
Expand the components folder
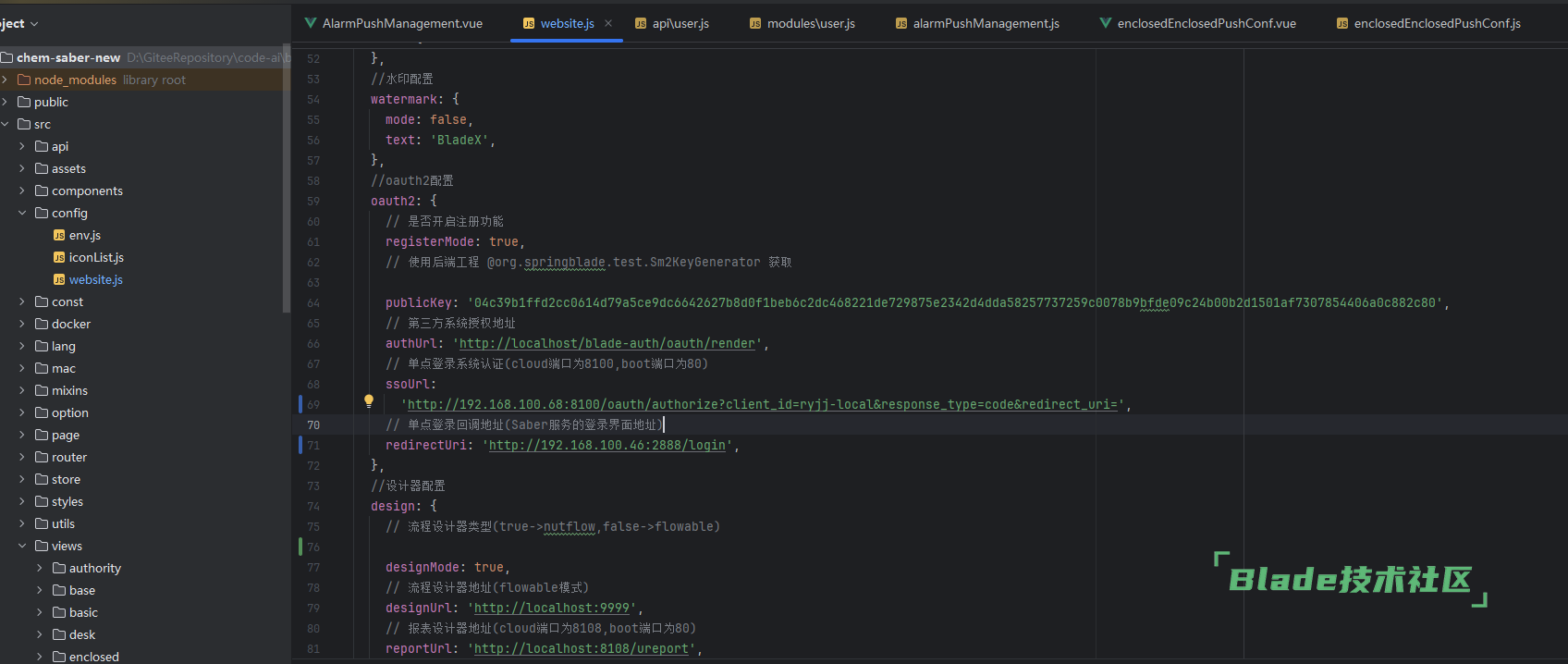tap(22, 191)
